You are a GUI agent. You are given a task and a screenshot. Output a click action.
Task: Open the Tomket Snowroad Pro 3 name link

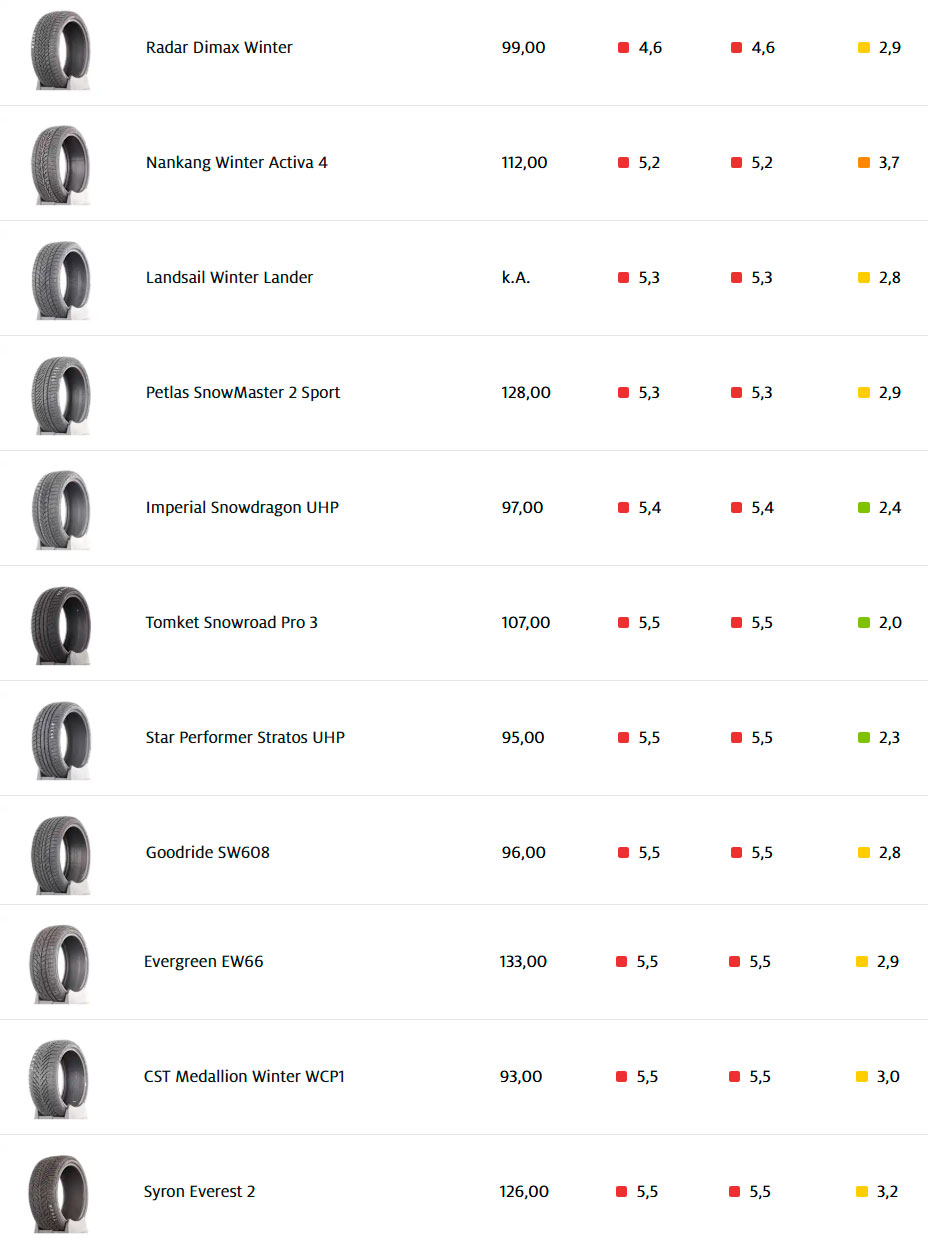(x=231, y=623)
